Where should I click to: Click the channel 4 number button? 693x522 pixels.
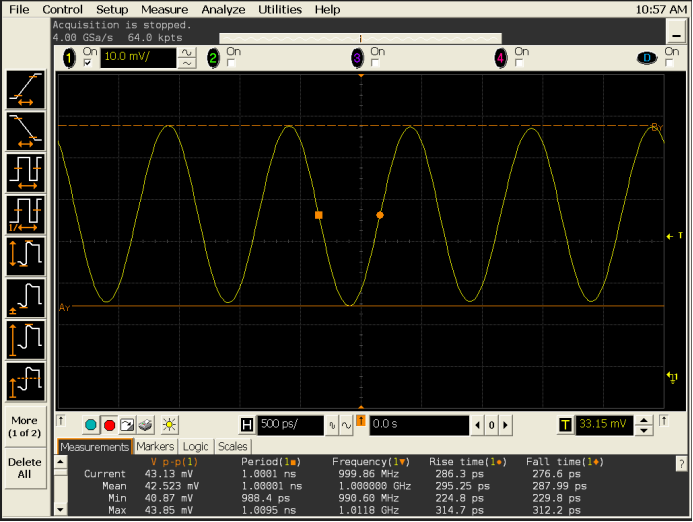501,58
